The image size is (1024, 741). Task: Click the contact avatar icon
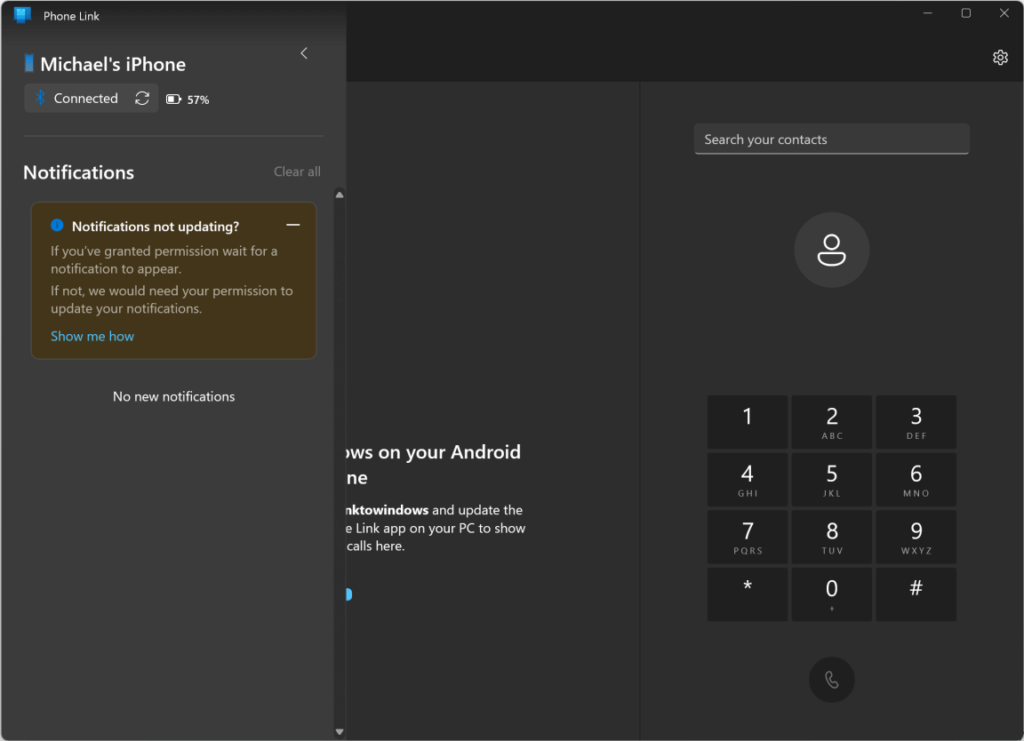coord(831,250)
